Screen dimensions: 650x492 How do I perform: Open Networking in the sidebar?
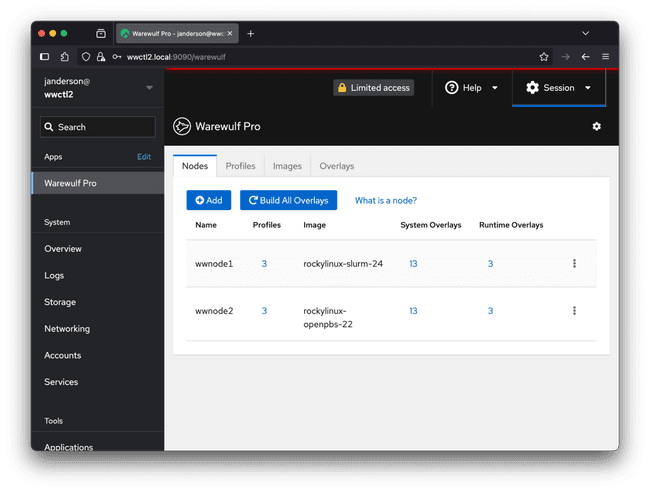point(67,328)
